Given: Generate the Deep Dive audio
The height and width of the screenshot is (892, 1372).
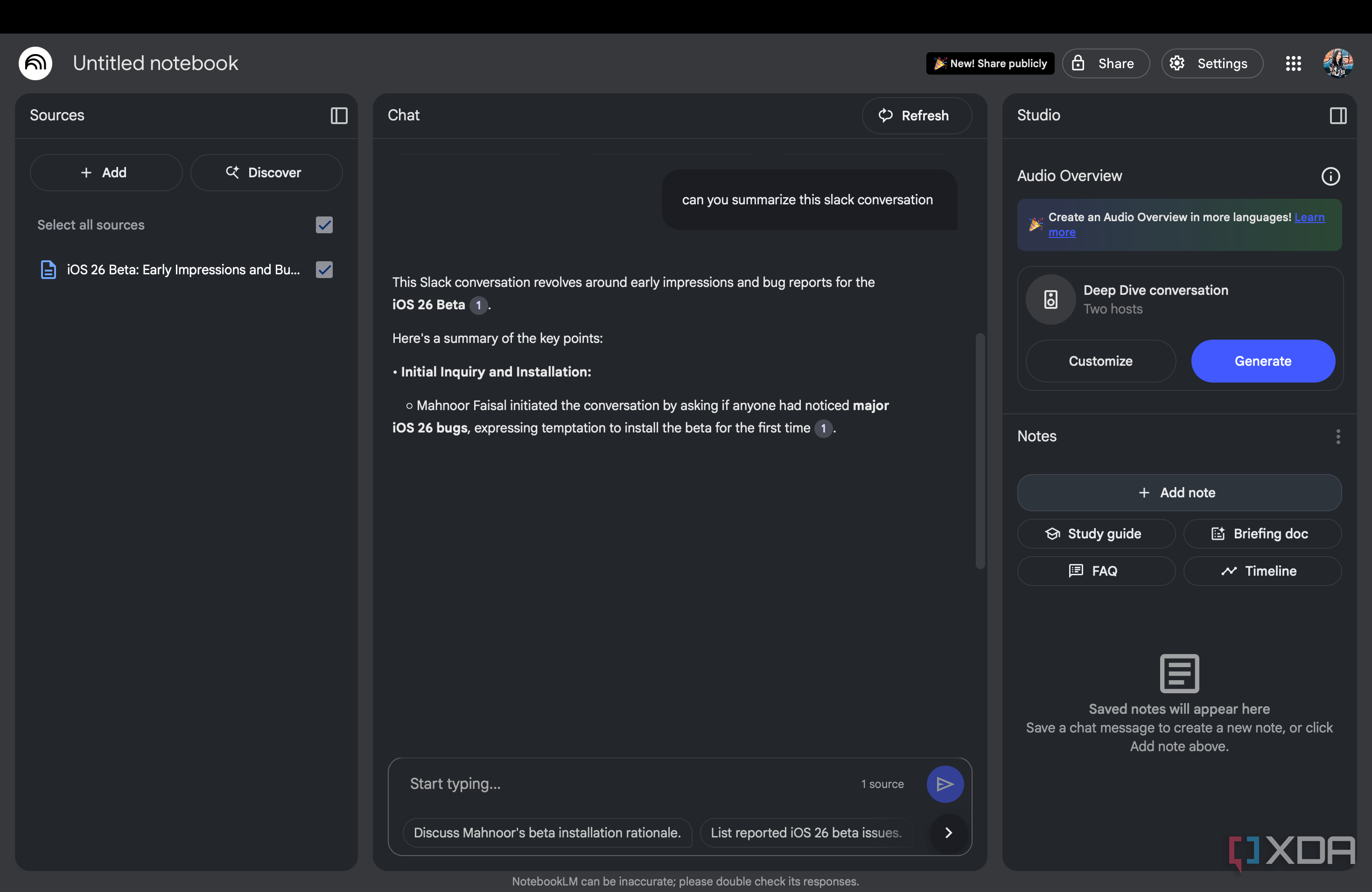Looking at the screenshot, I should (1263, 361).
